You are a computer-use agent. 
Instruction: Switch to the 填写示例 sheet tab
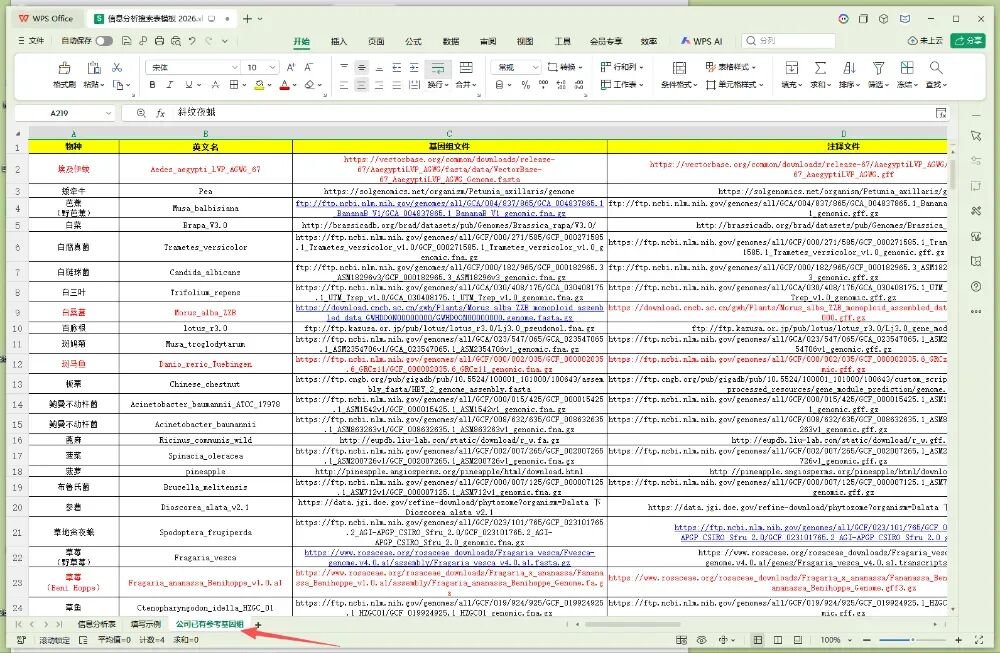tap(145, 624)
